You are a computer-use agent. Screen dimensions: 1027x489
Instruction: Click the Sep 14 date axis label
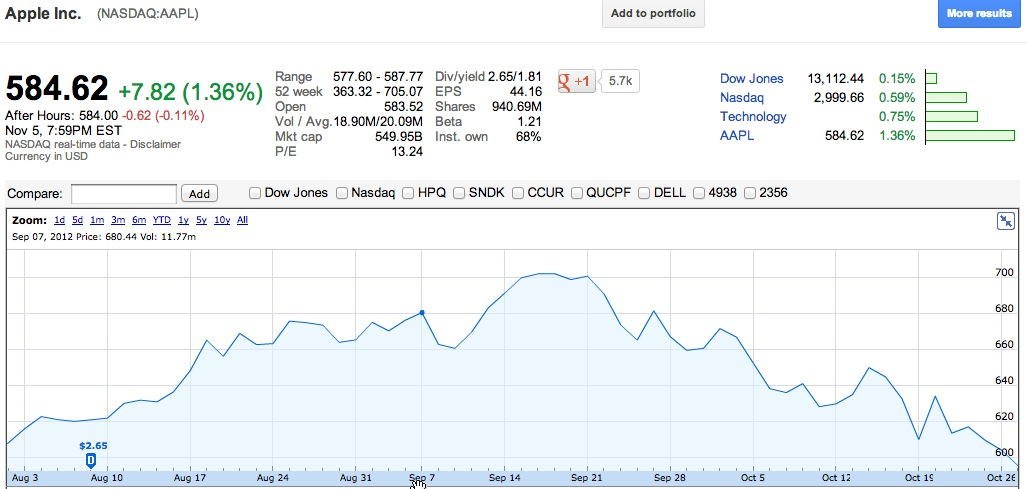tap(504, 478)
